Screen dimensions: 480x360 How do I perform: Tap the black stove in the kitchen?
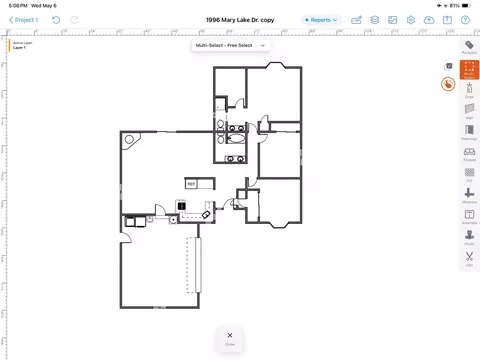tap(182, 206)
